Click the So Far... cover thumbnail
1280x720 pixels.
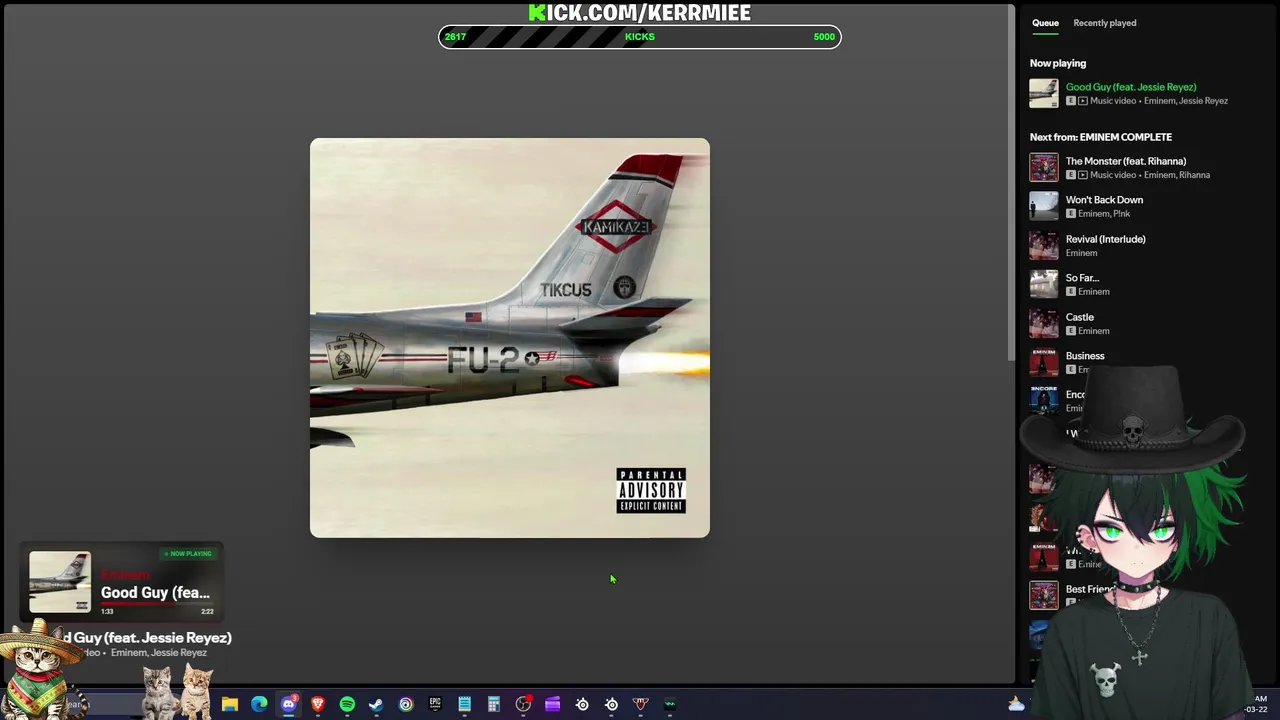1044,284
